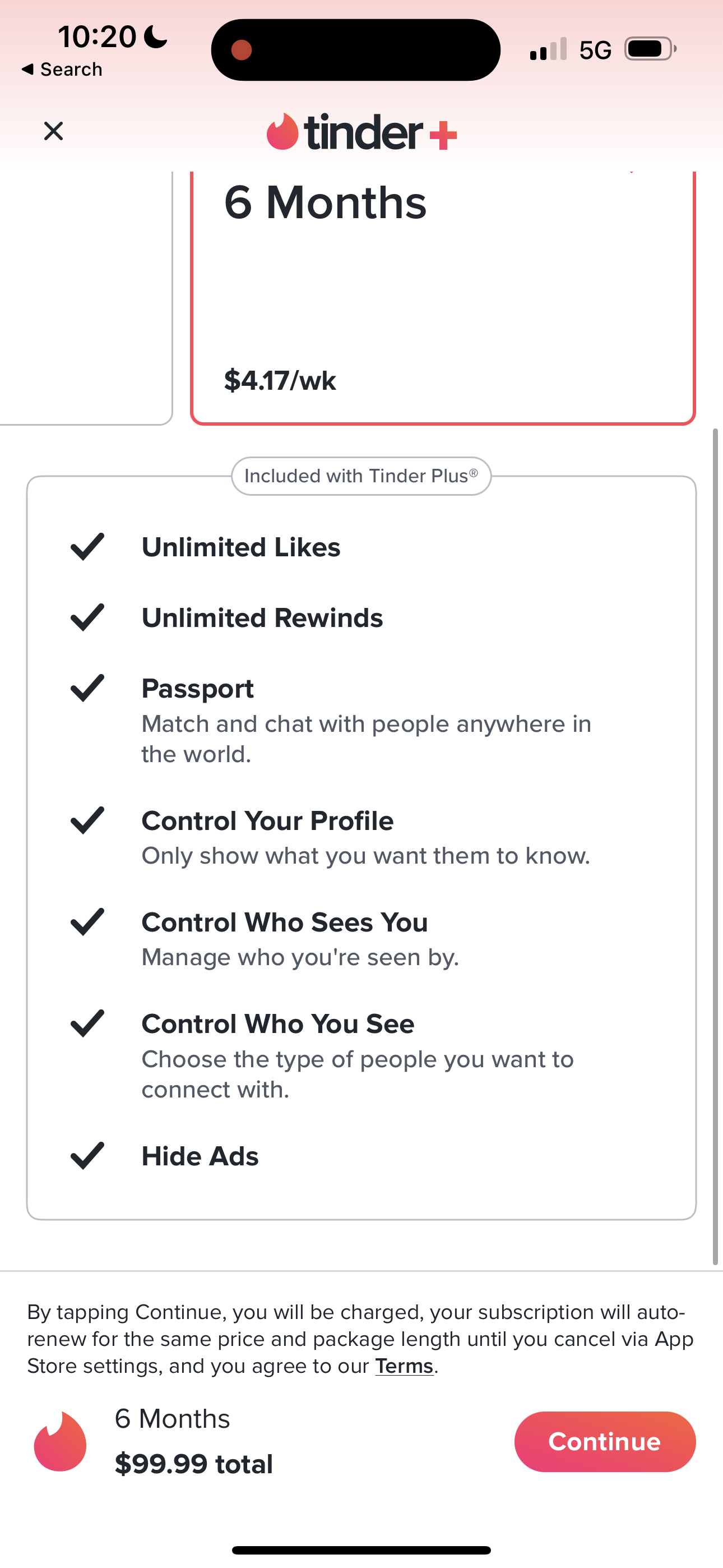
Task: Tap the $4.17/wk price on plan card
Action: [280, 381]
